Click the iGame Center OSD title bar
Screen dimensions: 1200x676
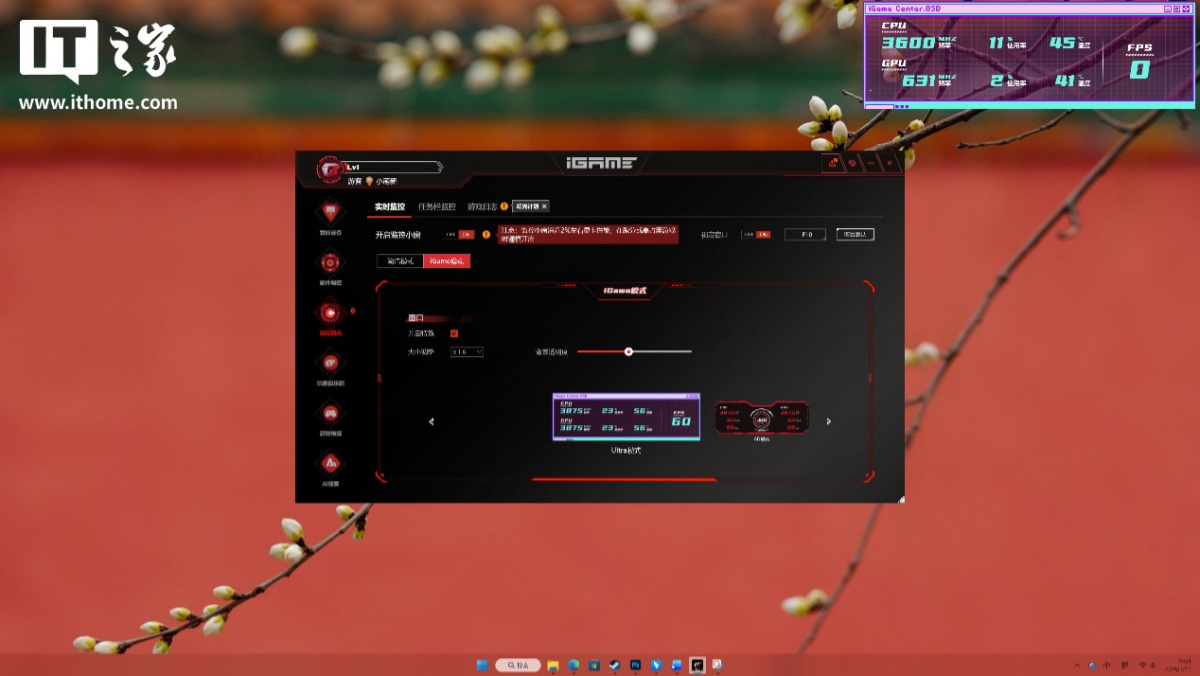click(x=1030, y=9)
